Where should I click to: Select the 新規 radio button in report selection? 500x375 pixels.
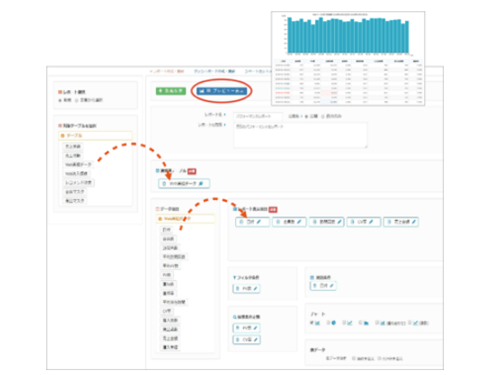tap(60, 100)
